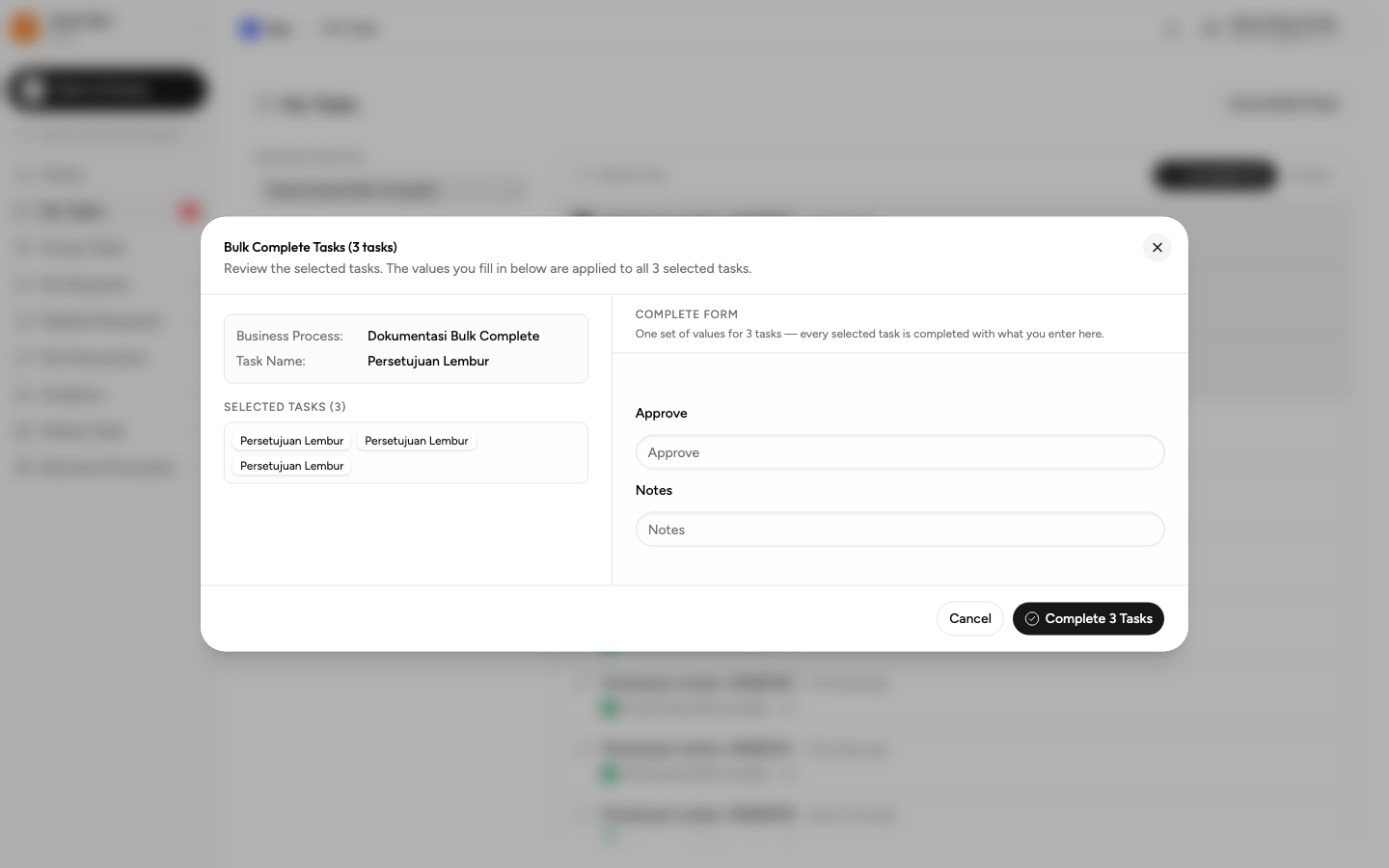Cancel the bulk complete dialog
Screen dimensions: 1389x868
[969, 619]
